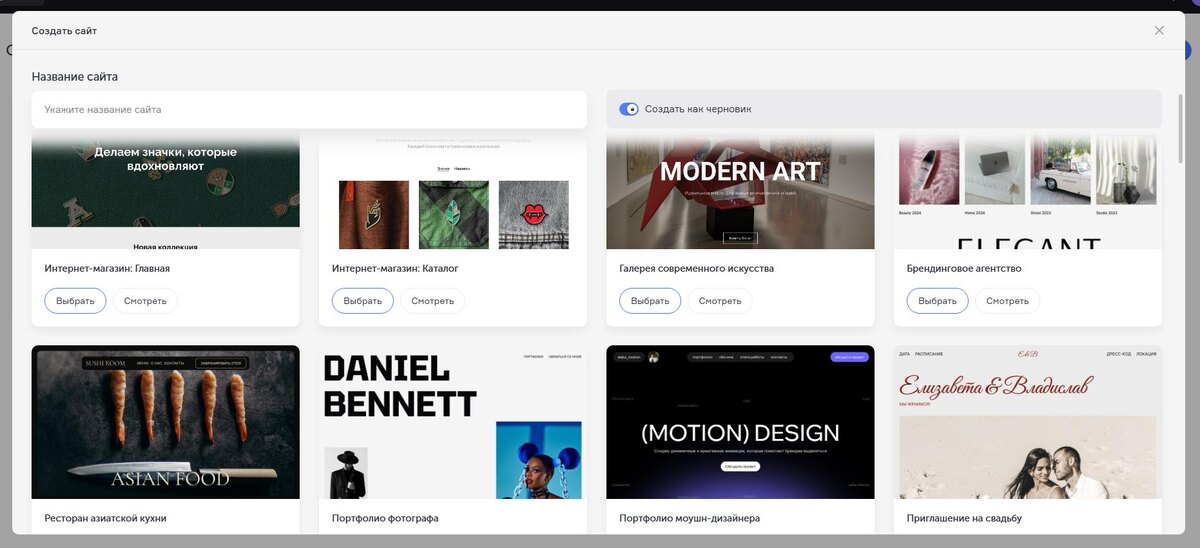Screen dimensions: 1200x548
Task: Open the Daniel Bennett portfolio thumbnail
Action: click(453, 422)
